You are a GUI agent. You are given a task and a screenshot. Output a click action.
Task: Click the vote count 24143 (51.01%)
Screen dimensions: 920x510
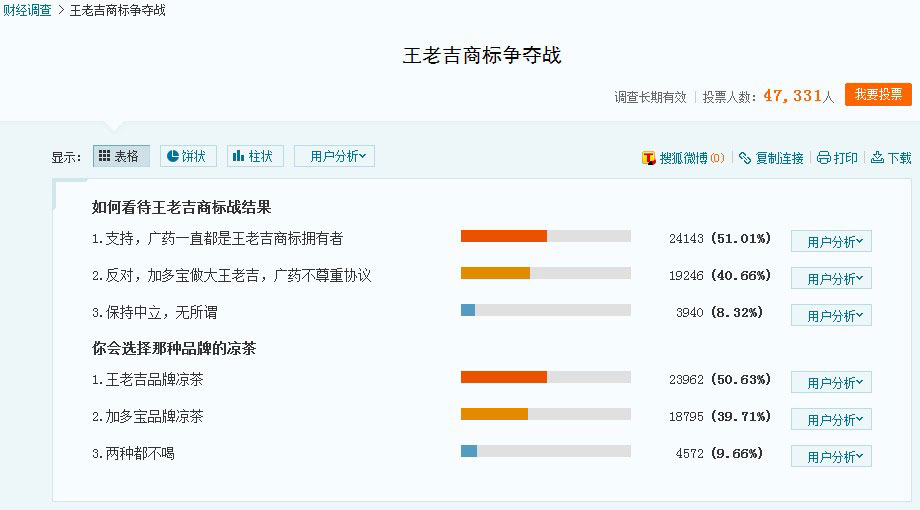(x=719, y=238)
